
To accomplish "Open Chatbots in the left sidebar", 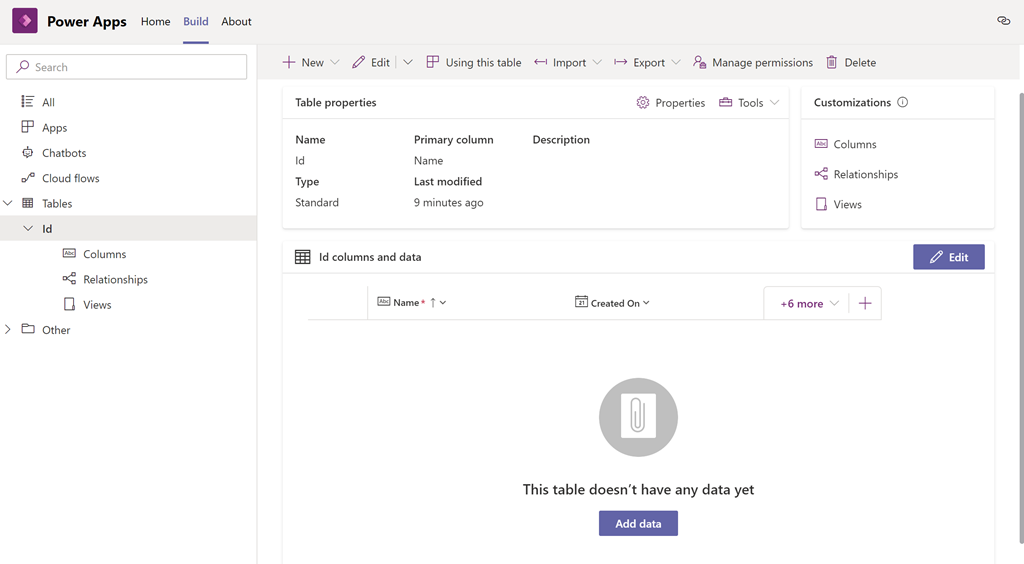I will click(64, 153).
